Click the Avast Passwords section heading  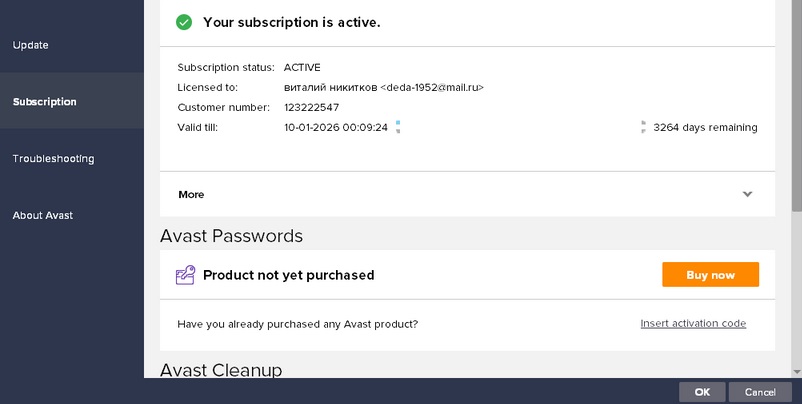[x=231, y=236]
